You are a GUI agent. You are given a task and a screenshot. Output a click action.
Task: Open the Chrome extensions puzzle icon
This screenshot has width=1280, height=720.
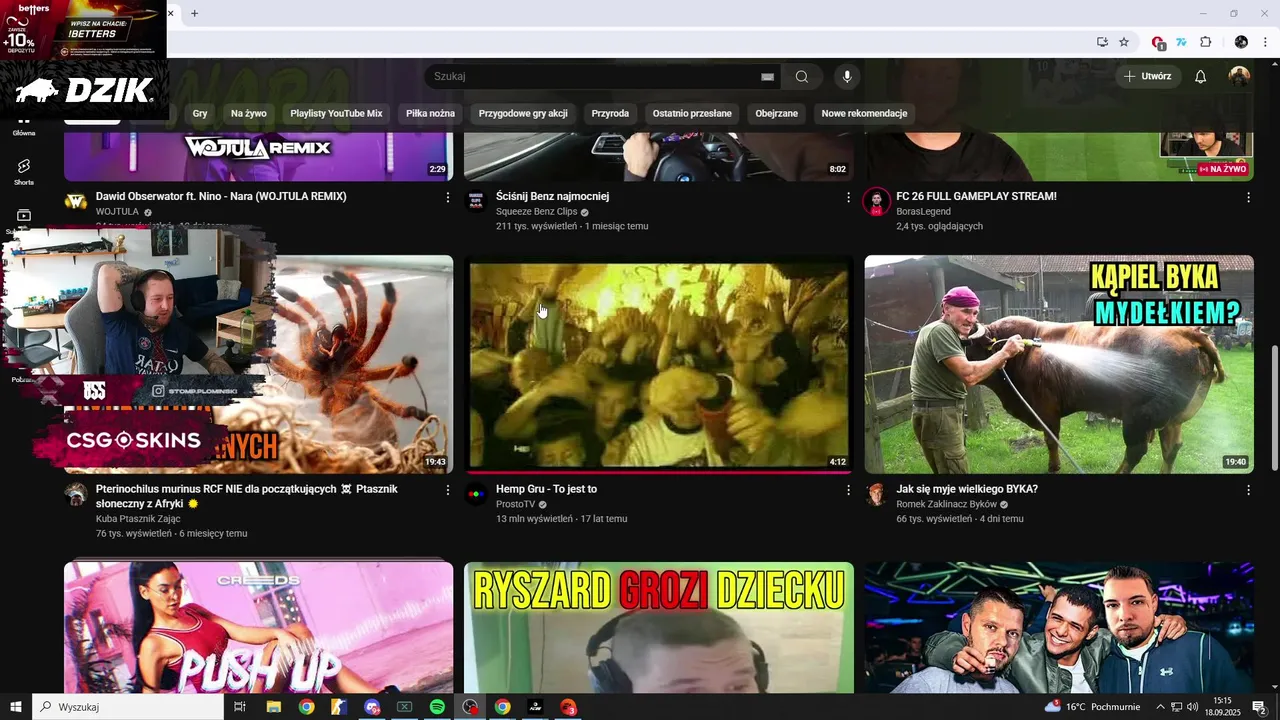click(x=1205, y=42)
